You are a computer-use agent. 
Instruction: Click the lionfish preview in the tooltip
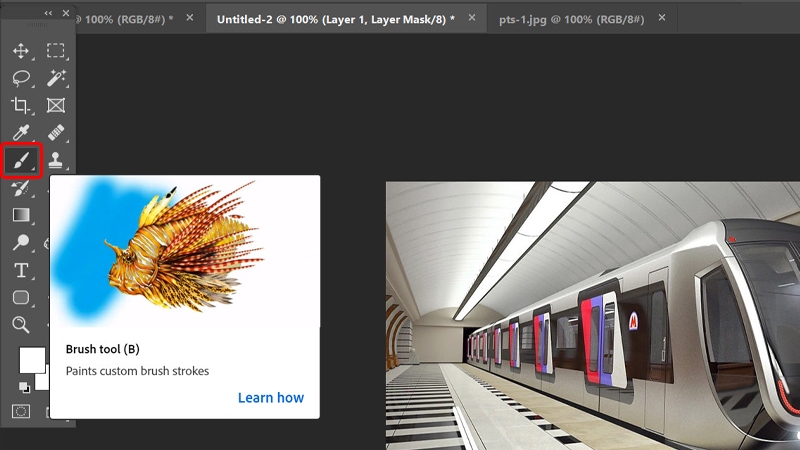pyautogui.click(x=185, y=251)
